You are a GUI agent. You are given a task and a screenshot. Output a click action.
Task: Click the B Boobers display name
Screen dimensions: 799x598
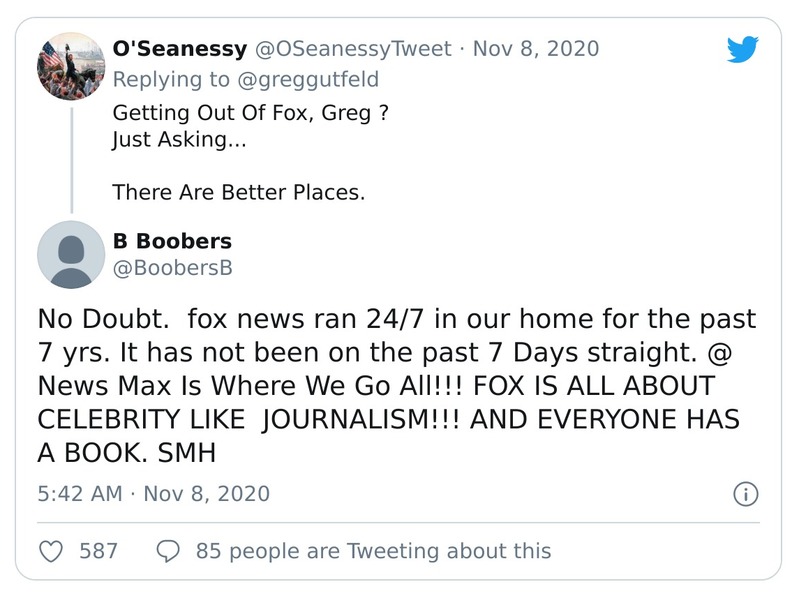coord(171,241)
